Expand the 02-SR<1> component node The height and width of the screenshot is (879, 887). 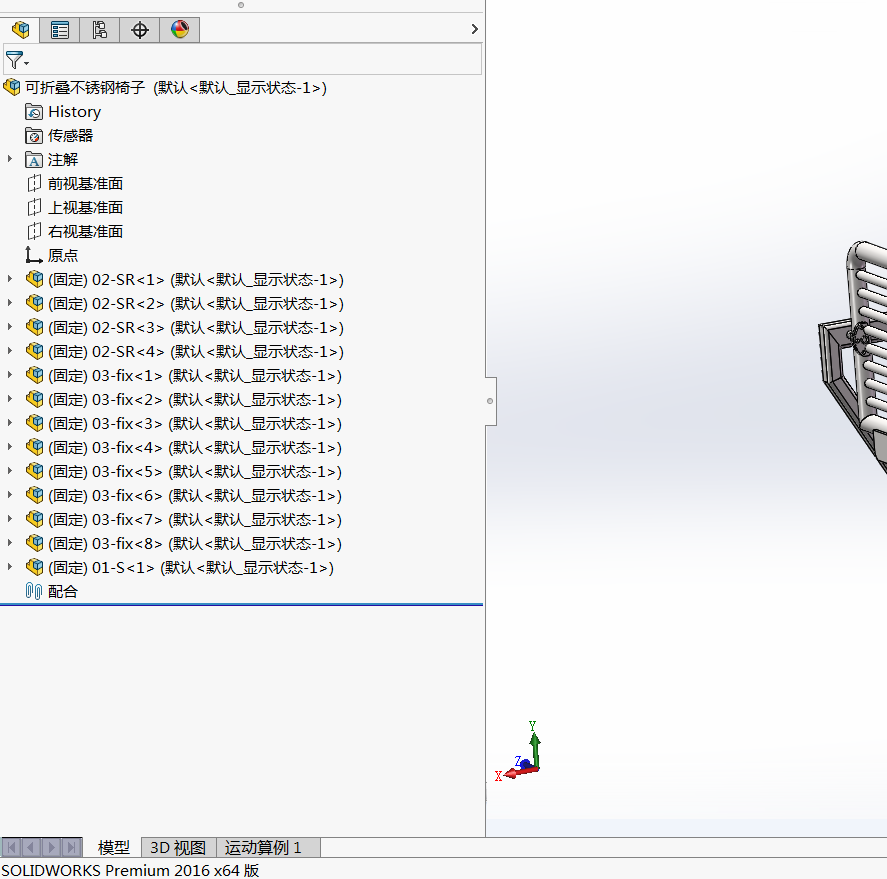coord(10,279)
